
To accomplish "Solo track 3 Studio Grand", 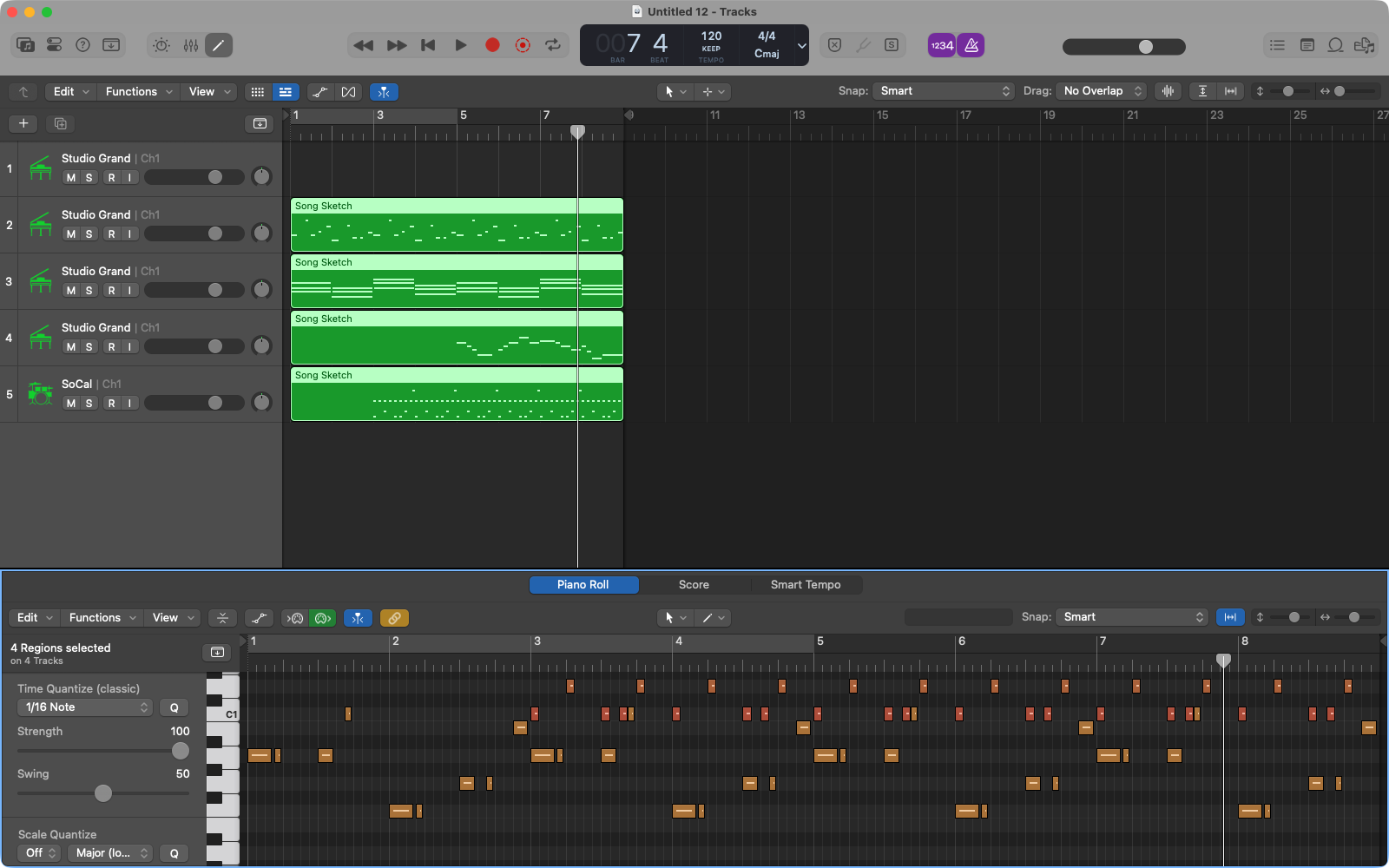I will pos(89,290).
